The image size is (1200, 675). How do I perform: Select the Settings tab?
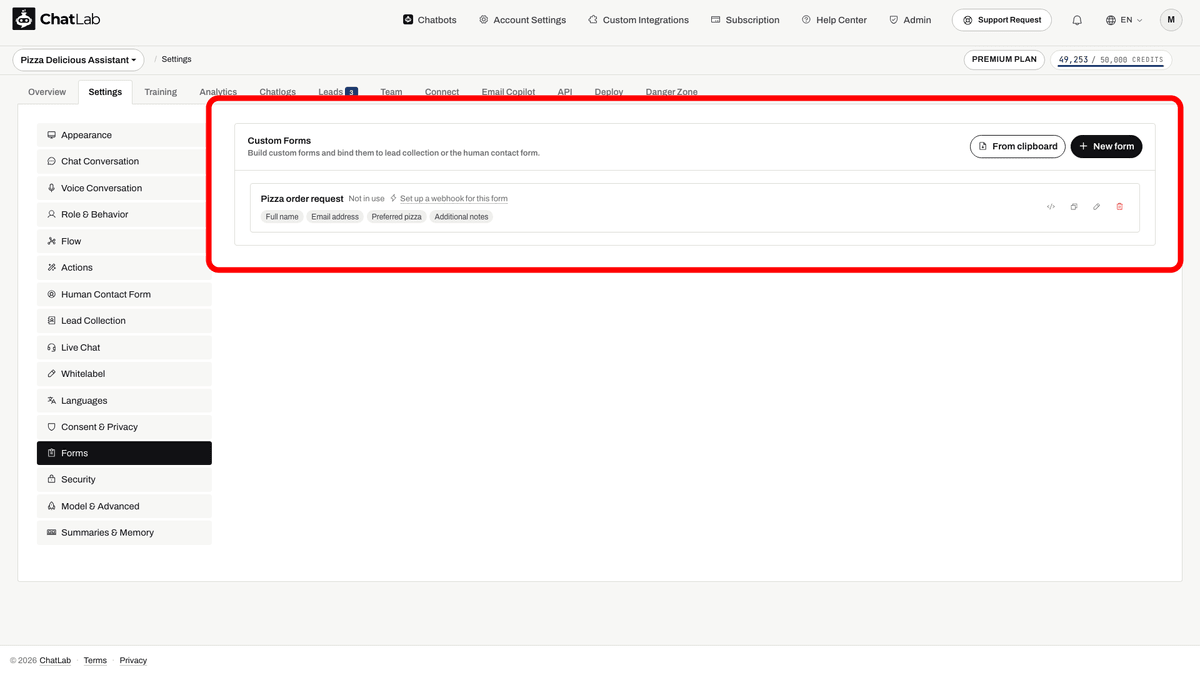[105, 92]
